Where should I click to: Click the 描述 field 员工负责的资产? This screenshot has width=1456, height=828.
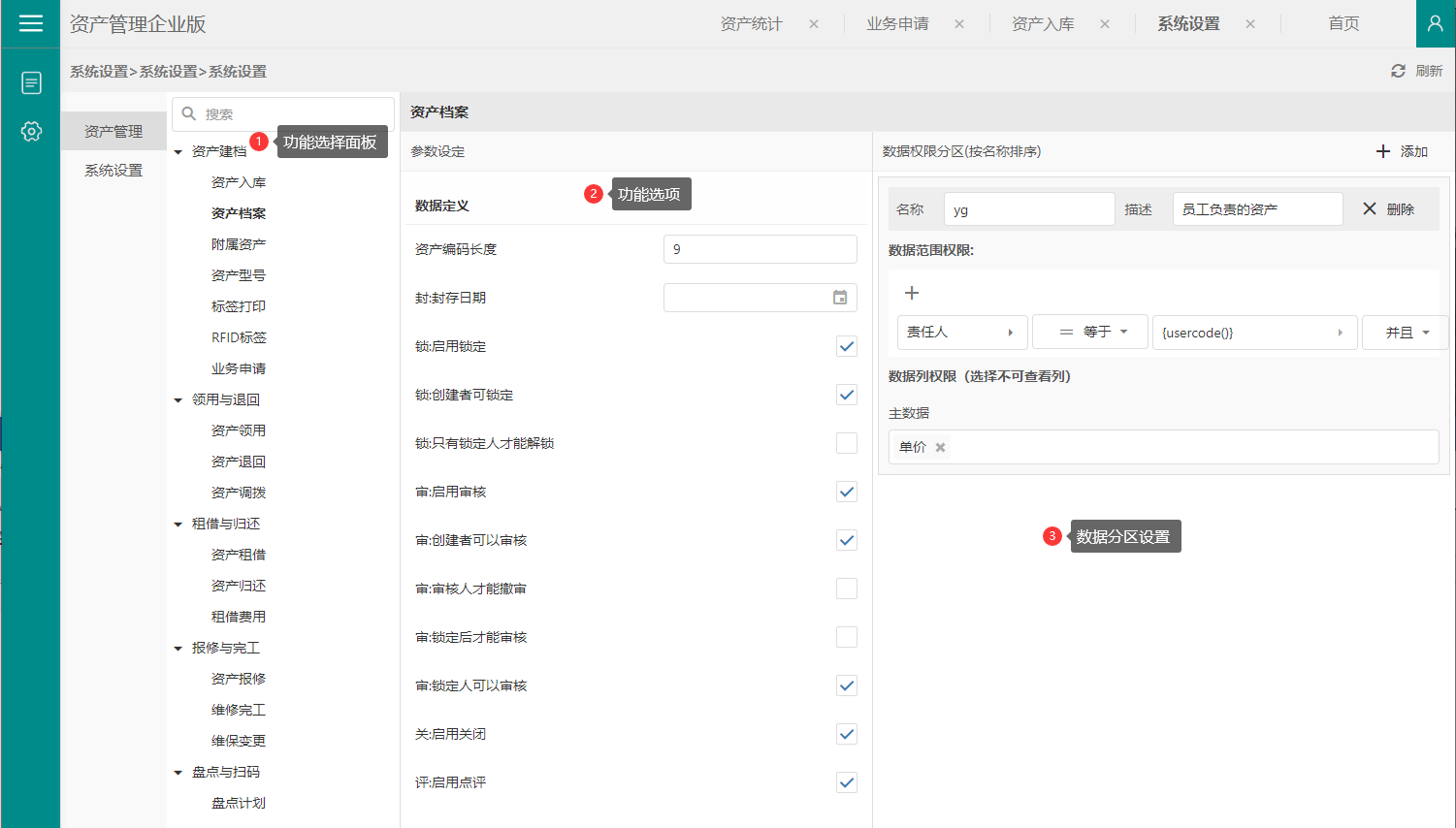1258,208
